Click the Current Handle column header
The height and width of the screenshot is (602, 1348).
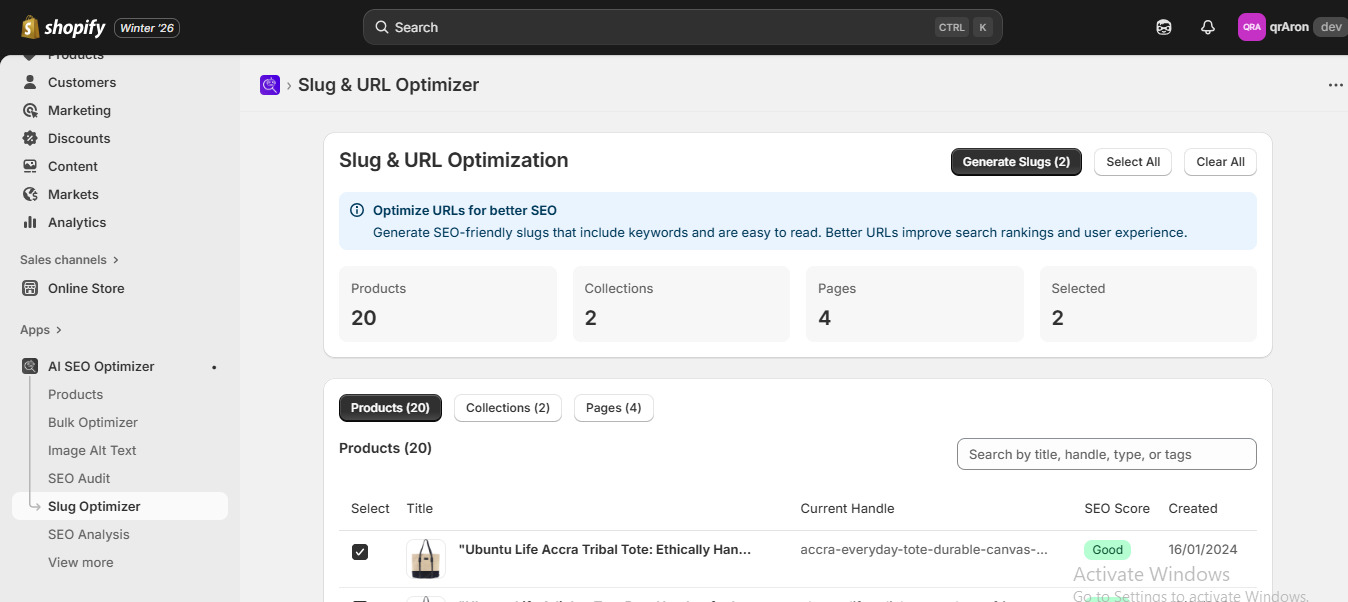tap(847, 508)
